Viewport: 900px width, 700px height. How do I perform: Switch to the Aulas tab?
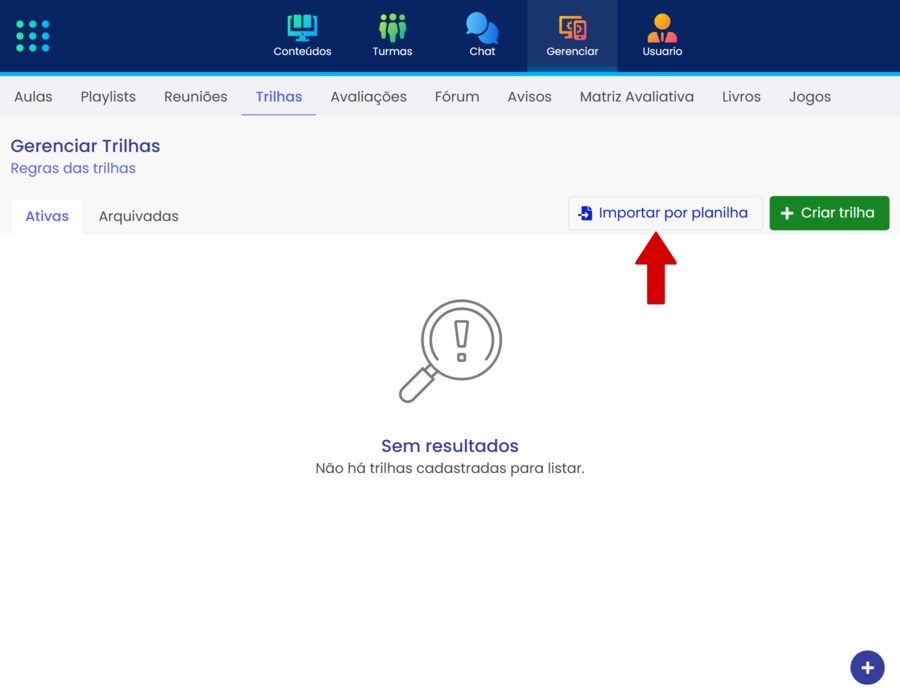(x=33, y=96)
